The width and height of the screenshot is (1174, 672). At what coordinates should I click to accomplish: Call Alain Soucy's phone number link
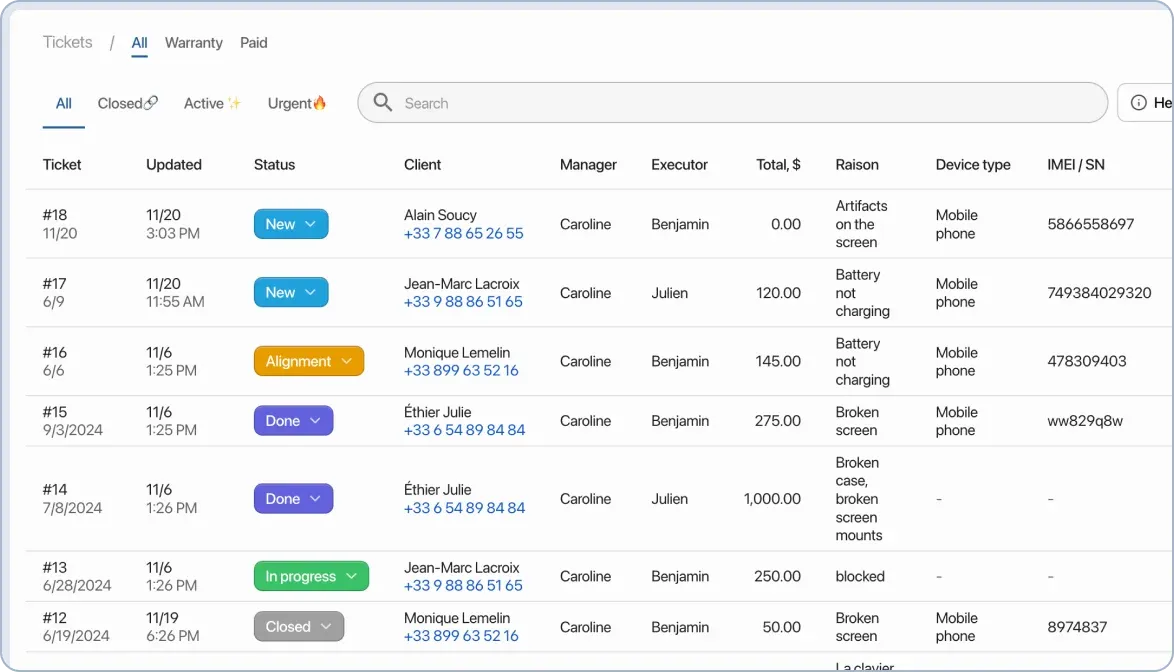(463, 233)
